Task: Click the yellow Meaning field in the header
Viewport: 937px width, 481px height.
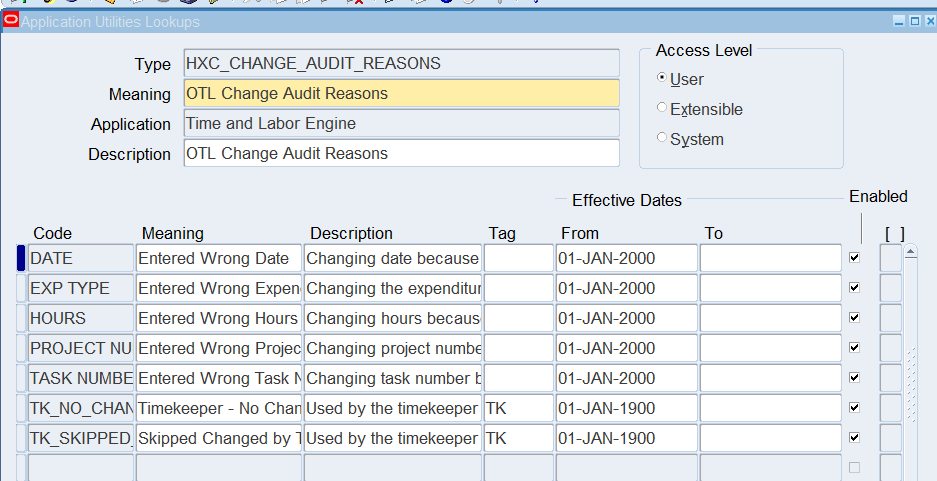Action: click(x=401, y=94)
